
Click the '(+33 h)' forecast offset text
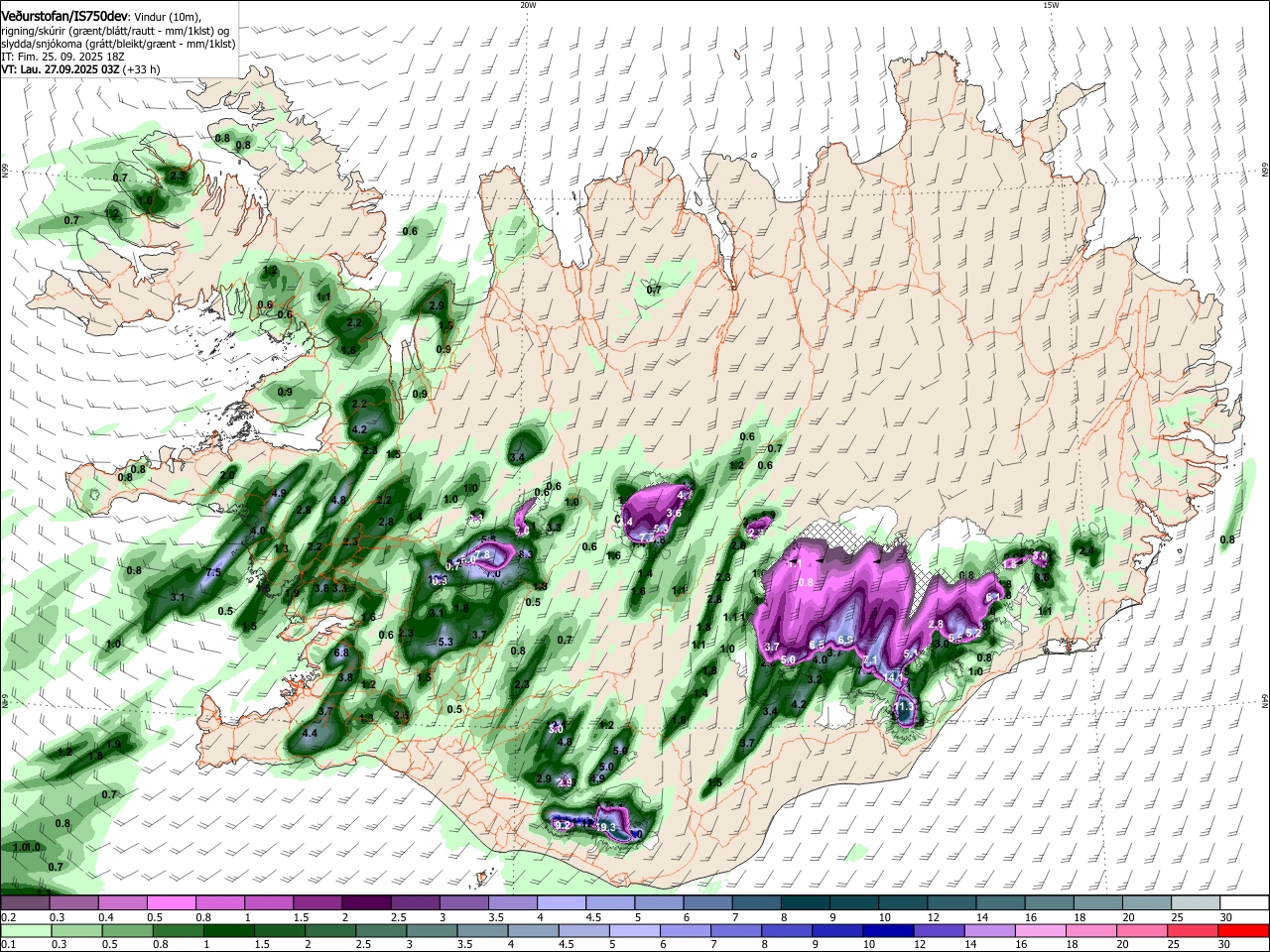pyautogui.click(x=142, y=69)
